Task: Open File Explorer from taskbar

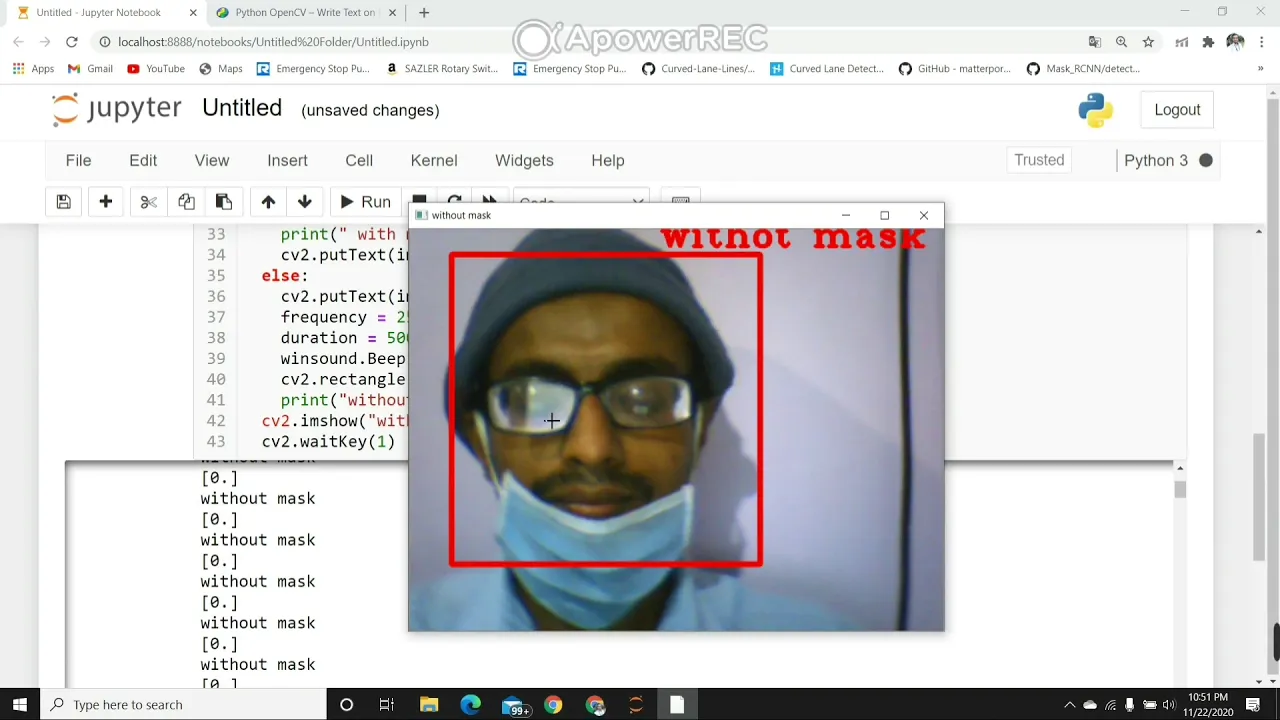Action: pos(429,705)
